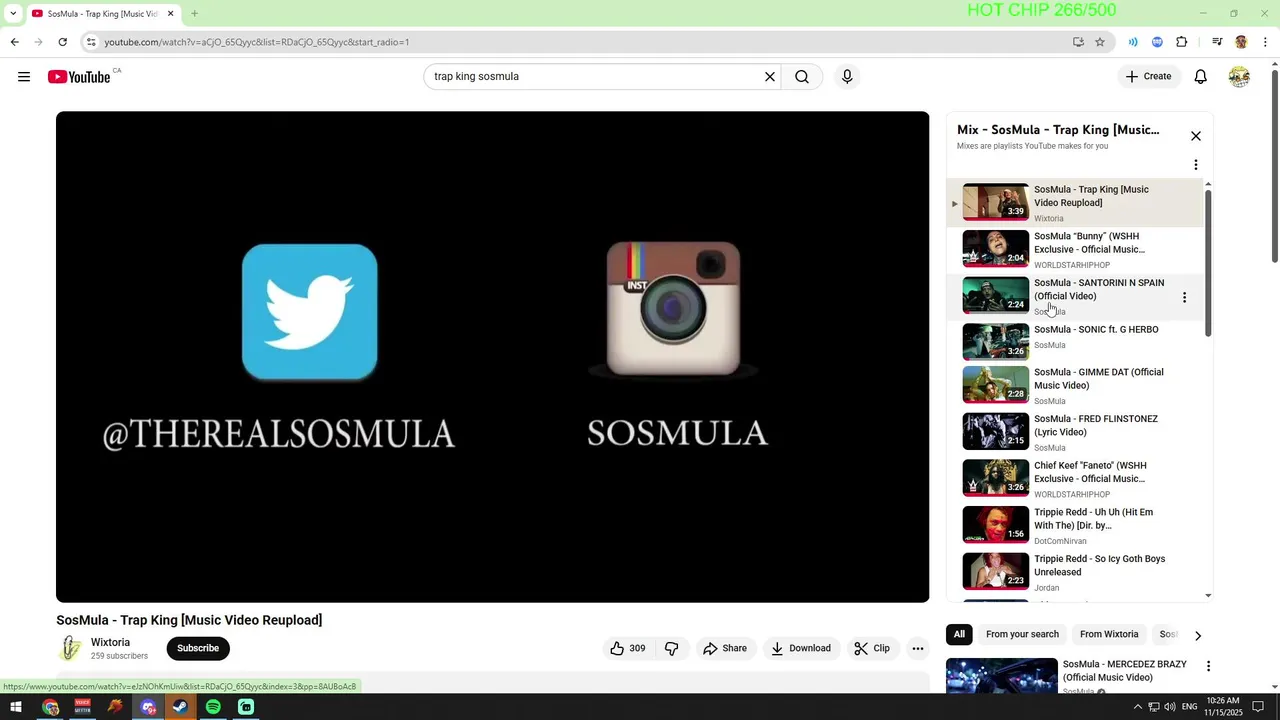This screenshot has width=1280, height=720.
Task: Open Spotify from the taskbar
Action: point(213,707)
